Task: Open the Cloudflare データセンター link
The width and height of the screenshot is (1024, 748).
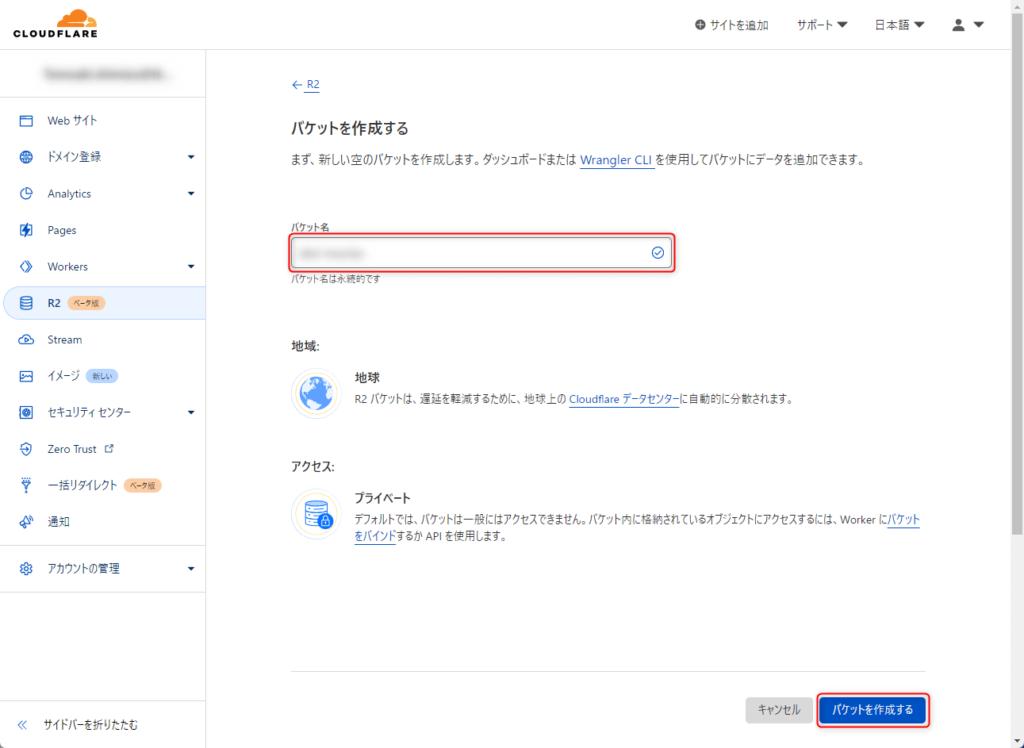Action: (x=624, y=399)
